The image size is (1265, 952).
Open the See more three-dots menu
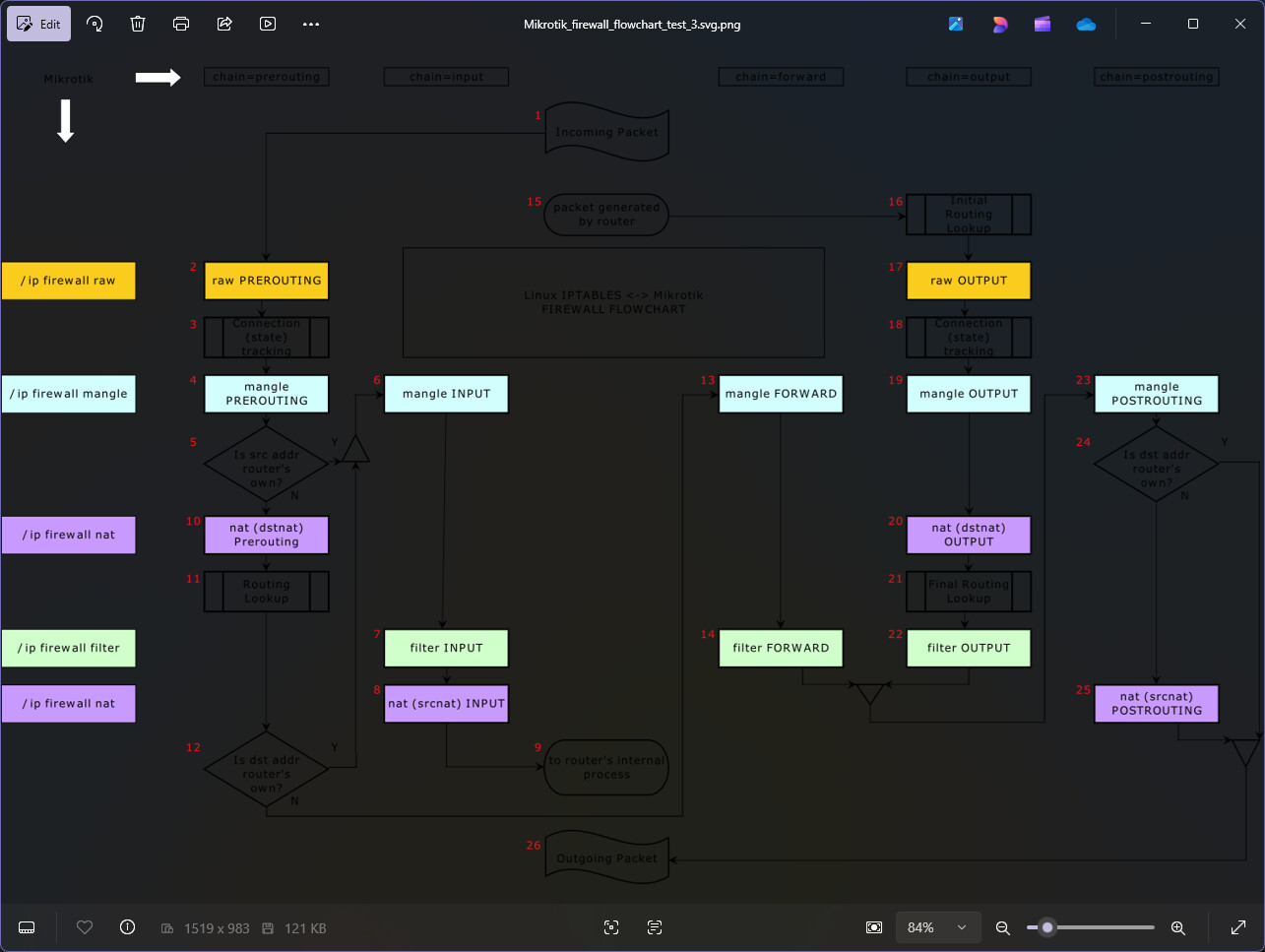click(x=311, y=24)
